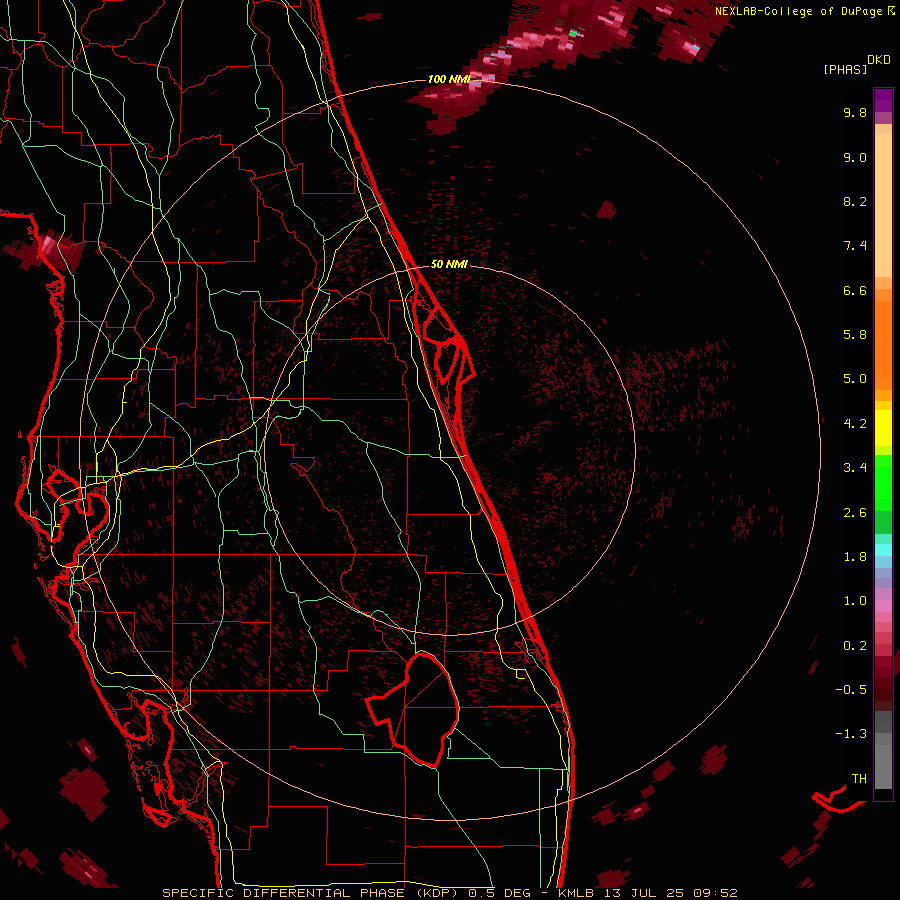
Task: Click the DKD label above the color scale
Action: [879, 60]
